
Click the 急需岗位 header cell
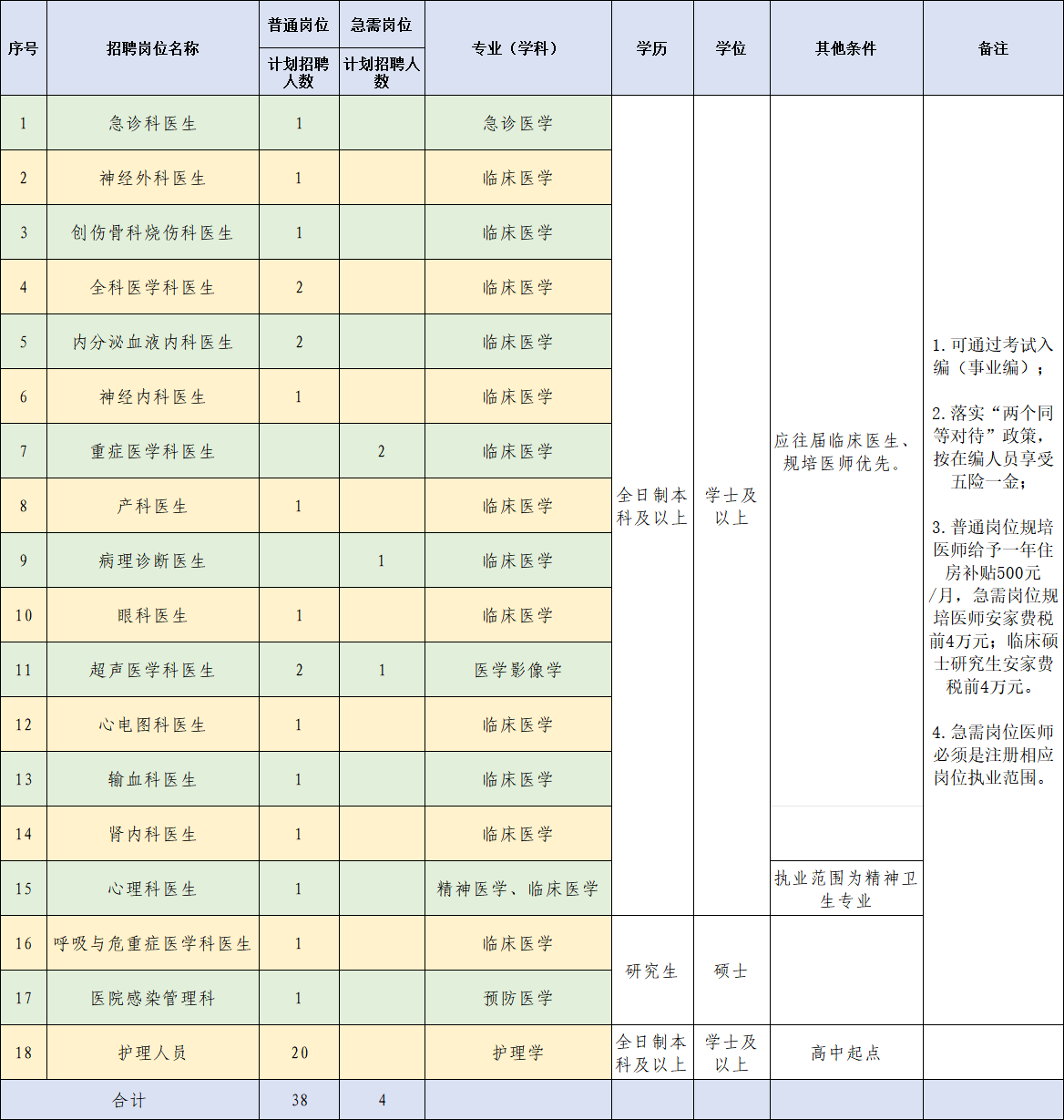(382, 25)
